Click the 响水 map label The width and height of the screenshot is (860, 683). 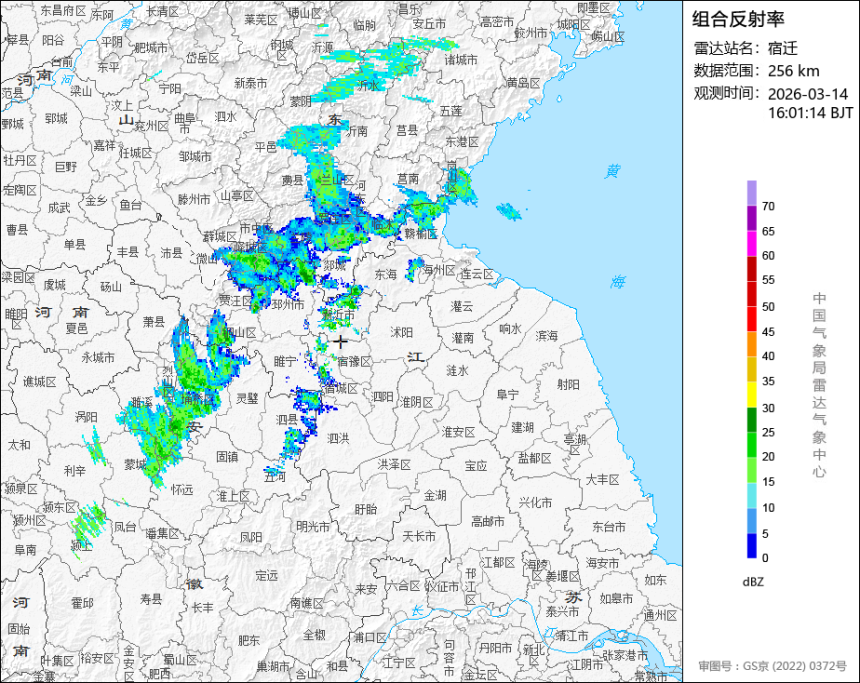pyautogui.click(x=510, y=329)
